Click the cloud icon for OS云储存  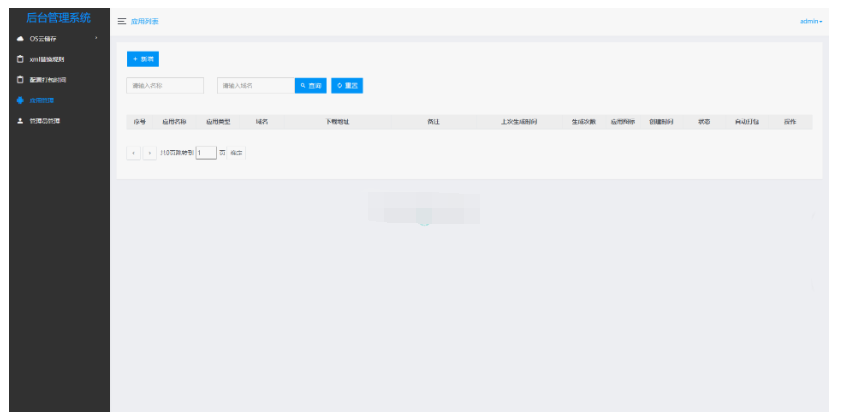coord(20,39)
